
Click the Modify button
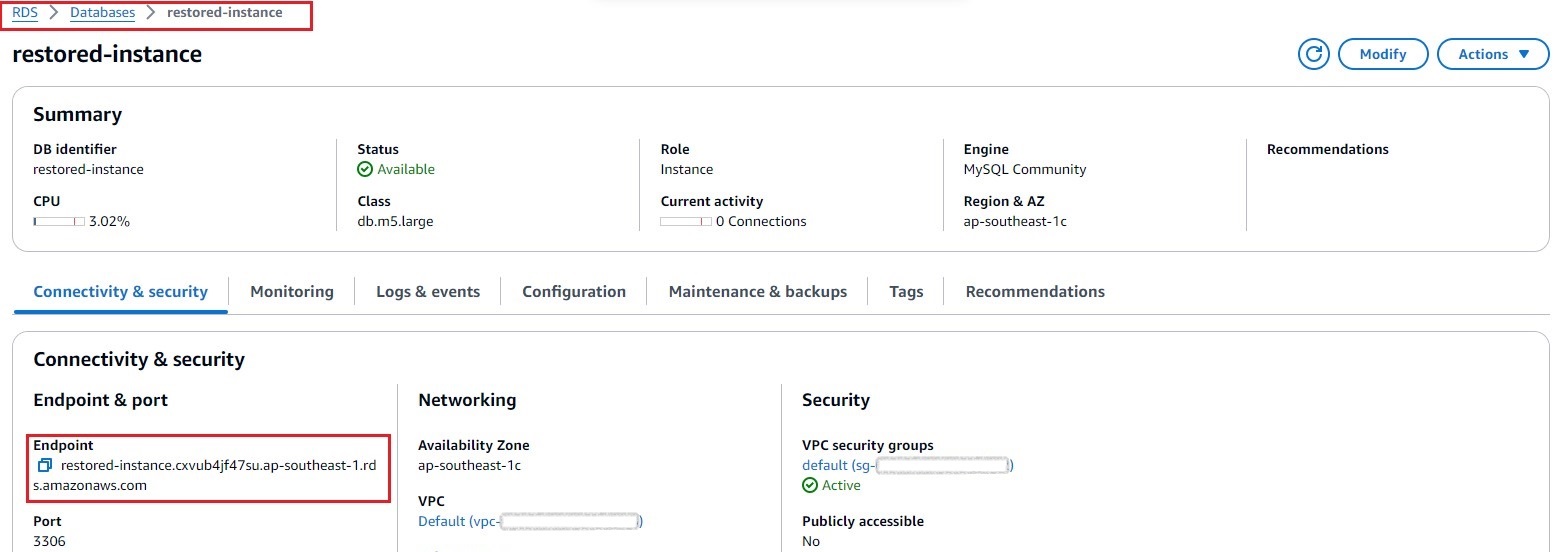click(1383, 54)
